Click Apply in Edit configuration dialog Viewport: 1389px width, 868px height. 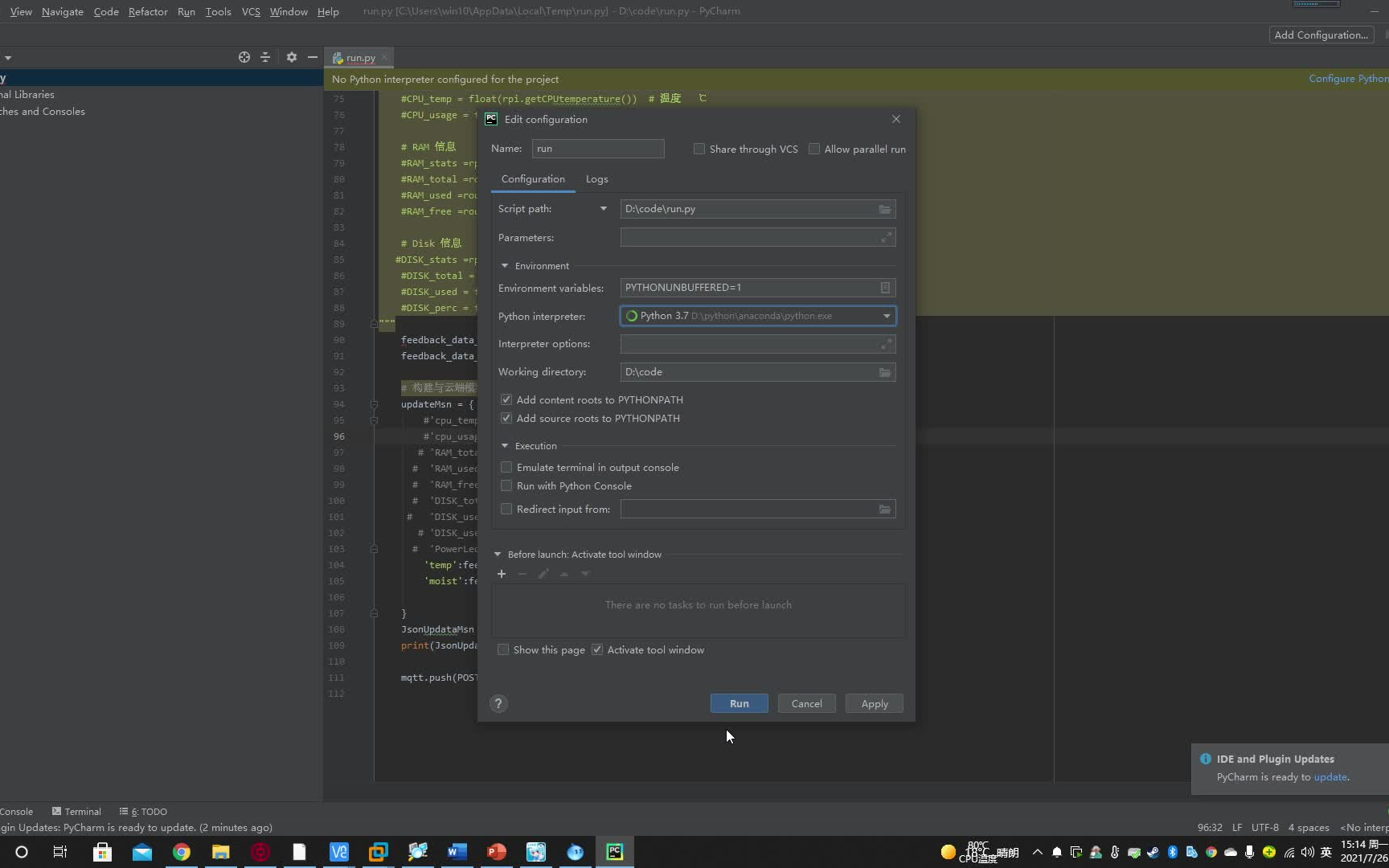(875, 703)
